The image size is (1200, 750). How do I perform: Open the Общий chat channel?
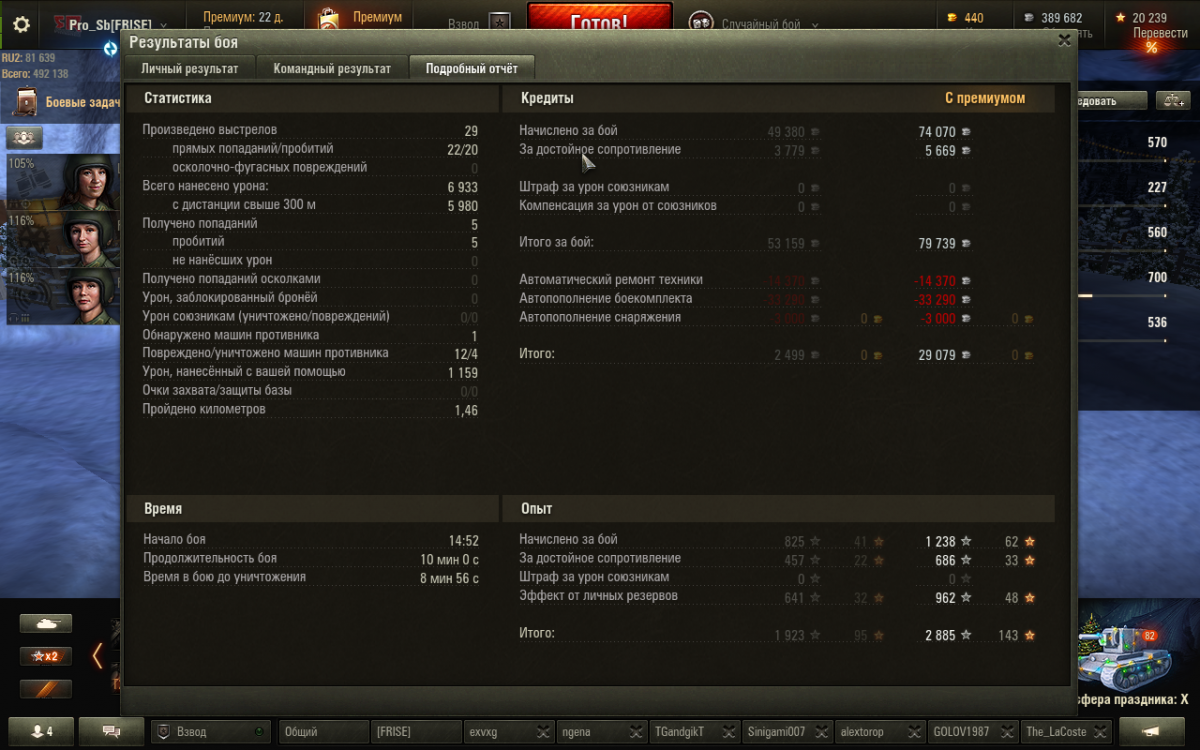[x=323, y=732]
